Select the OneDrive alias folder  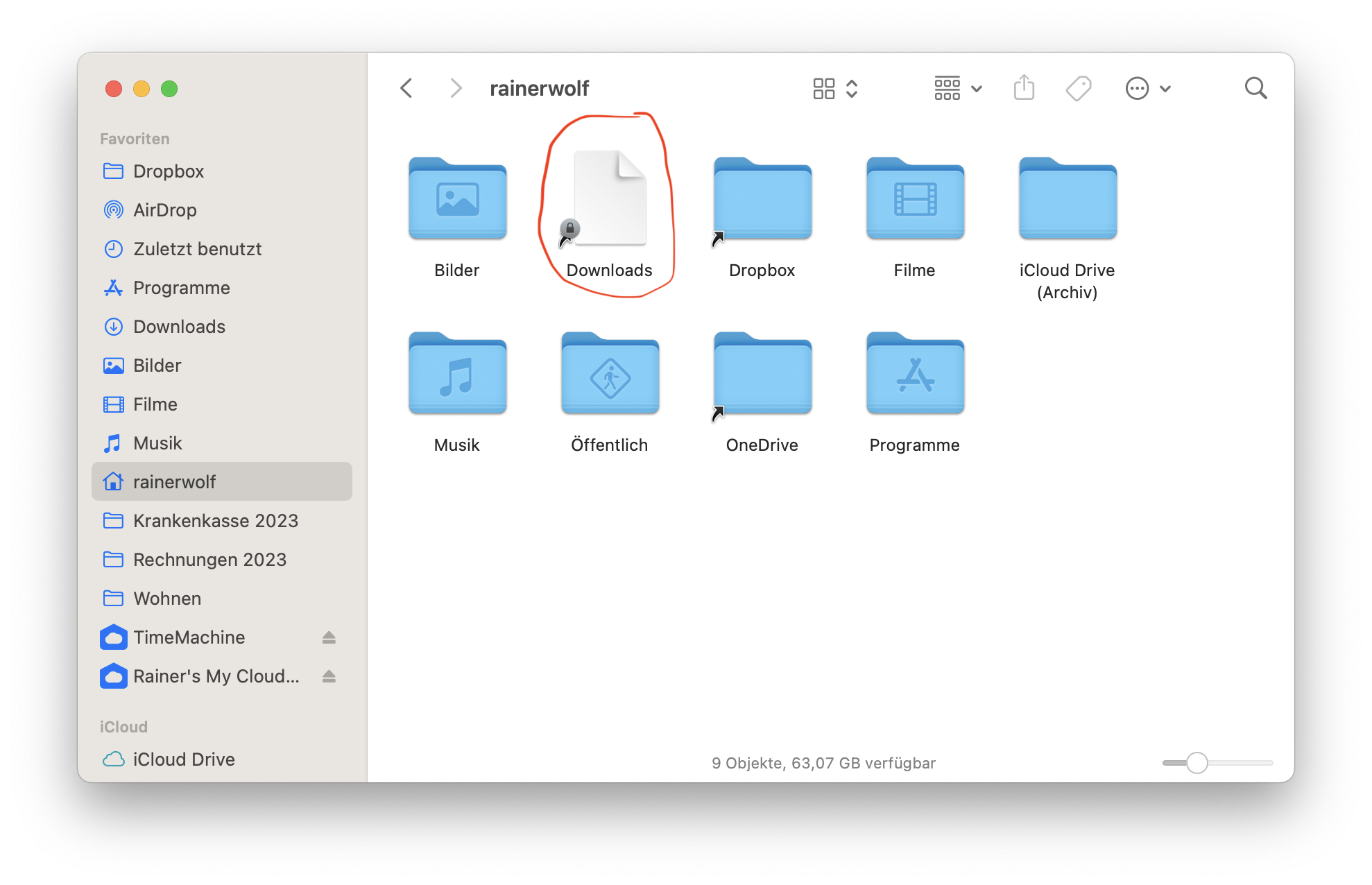point(762,375)
